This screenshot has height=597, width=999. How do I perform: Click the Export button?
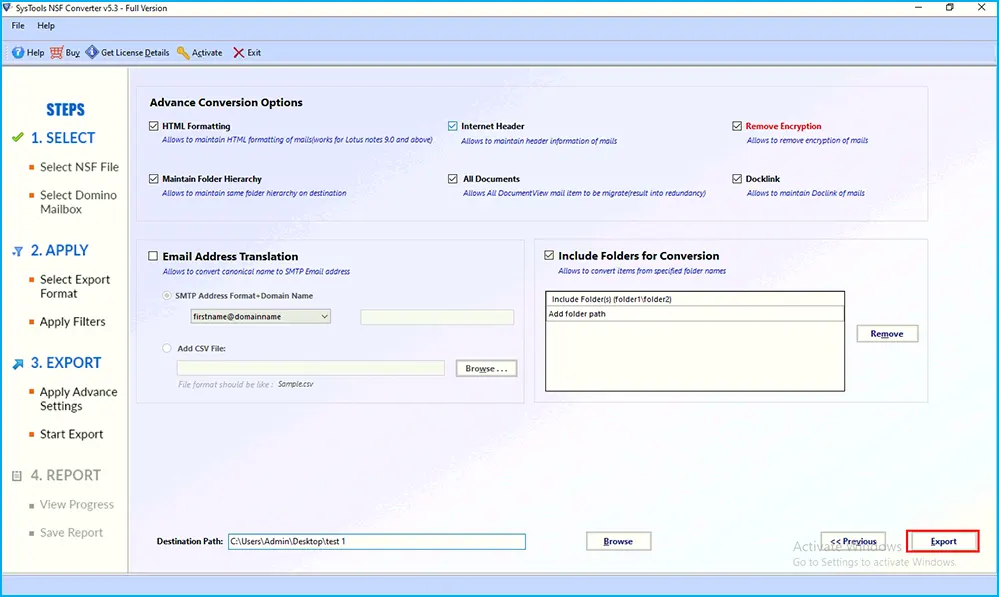[x=943, y=542]
